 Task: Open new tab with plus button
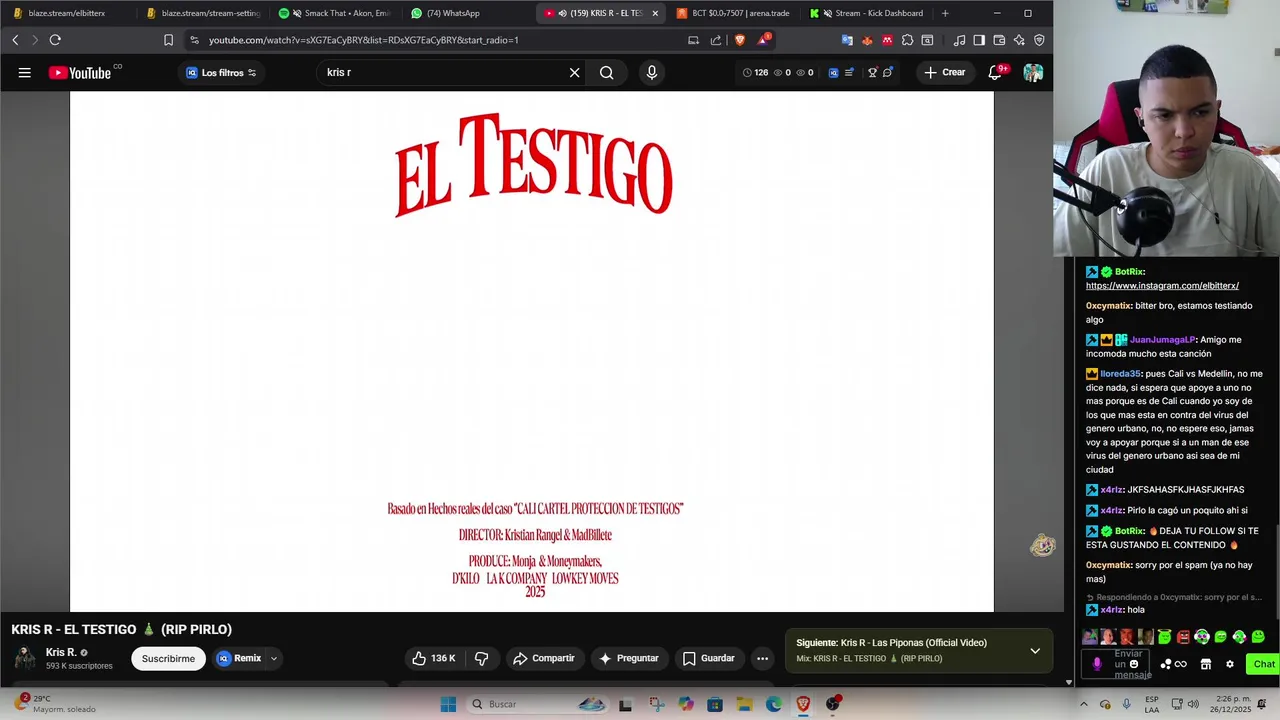[945, 13]
